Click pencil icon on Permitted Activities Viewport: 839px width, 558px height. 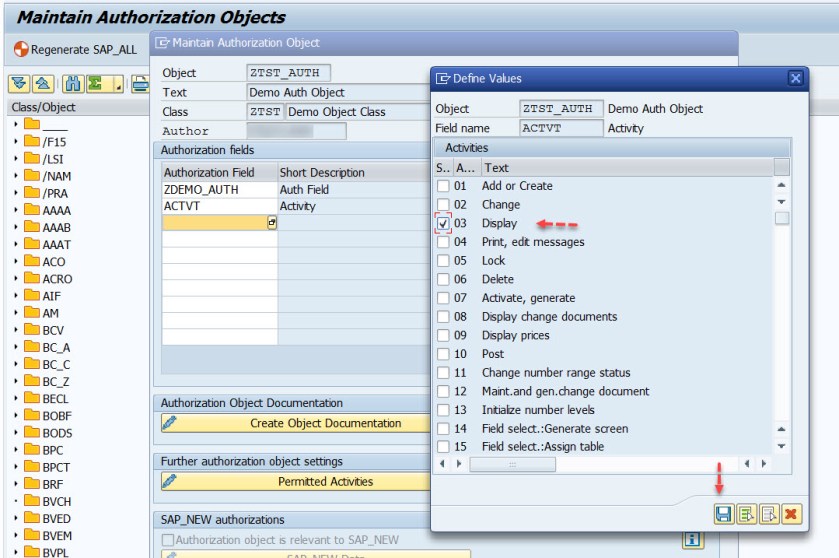click(x=170, y=481)
